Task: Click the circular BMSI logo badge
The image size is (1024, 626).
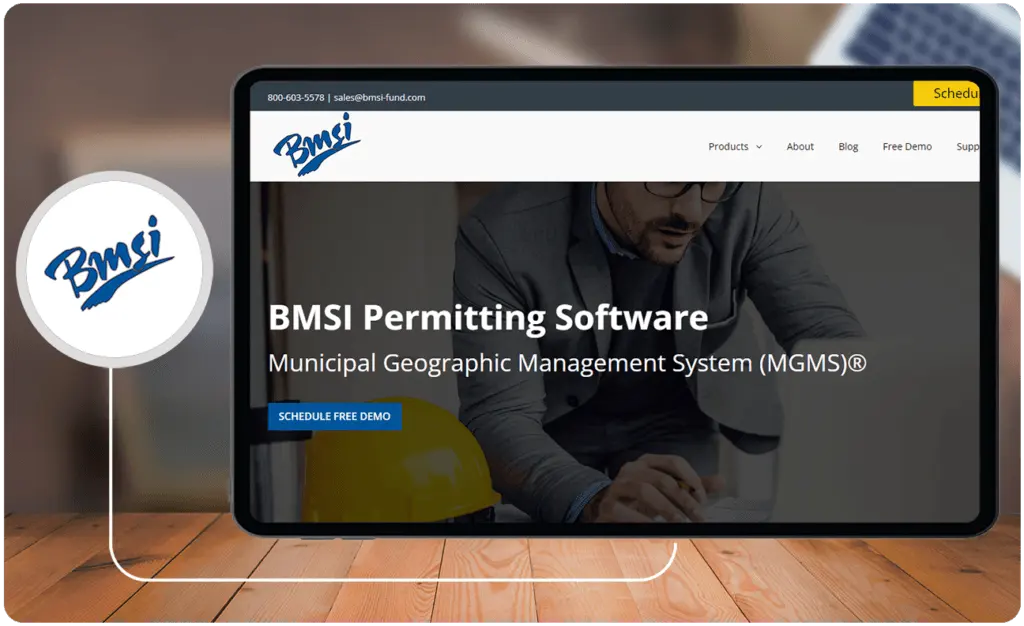Action: pyautogui.click(x=115, y=269)
